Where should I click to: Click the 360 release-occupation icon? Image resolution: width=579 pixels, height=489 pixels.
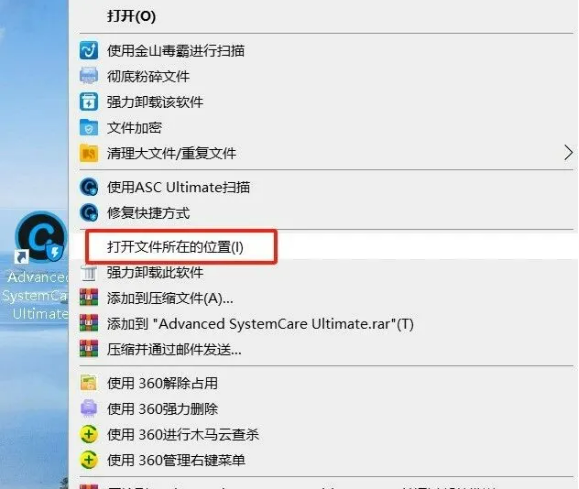(x=89, y=383)
